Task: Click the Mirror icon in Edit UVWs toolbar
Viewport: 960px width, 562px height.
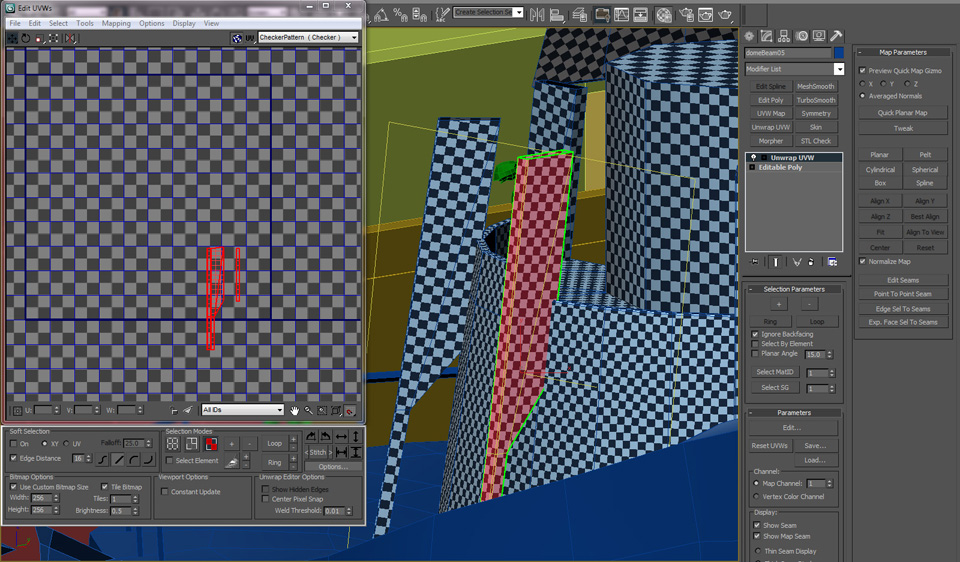Action: point(70,38)
